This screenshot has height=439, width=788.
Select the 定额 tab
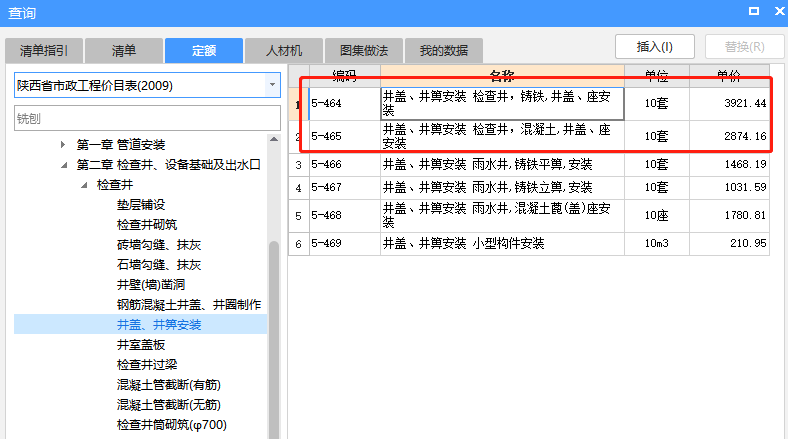tap(204, 51)
